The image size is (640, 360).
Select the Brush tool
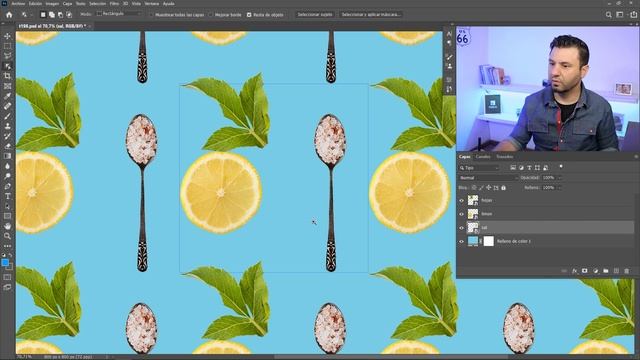coord(7,116)
